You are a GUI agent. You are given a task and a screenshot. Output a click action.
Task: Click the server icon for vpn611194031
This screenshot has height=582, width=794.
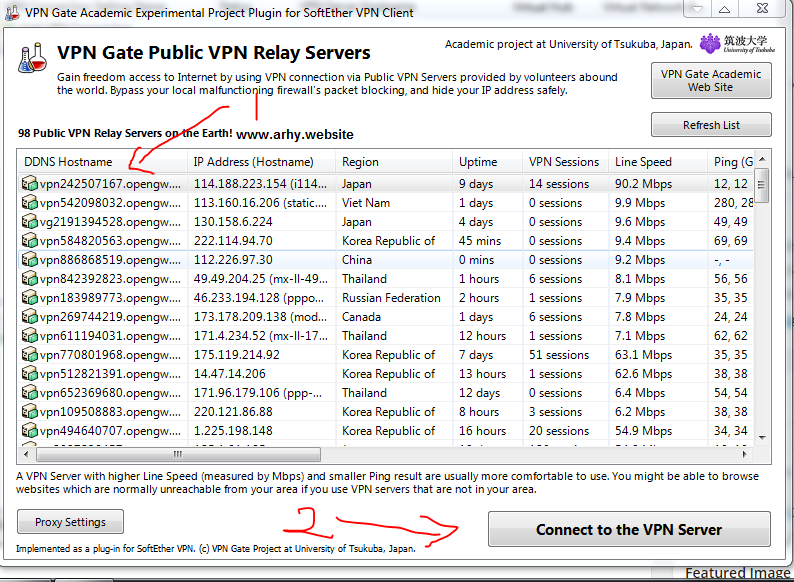click(30, 335)
